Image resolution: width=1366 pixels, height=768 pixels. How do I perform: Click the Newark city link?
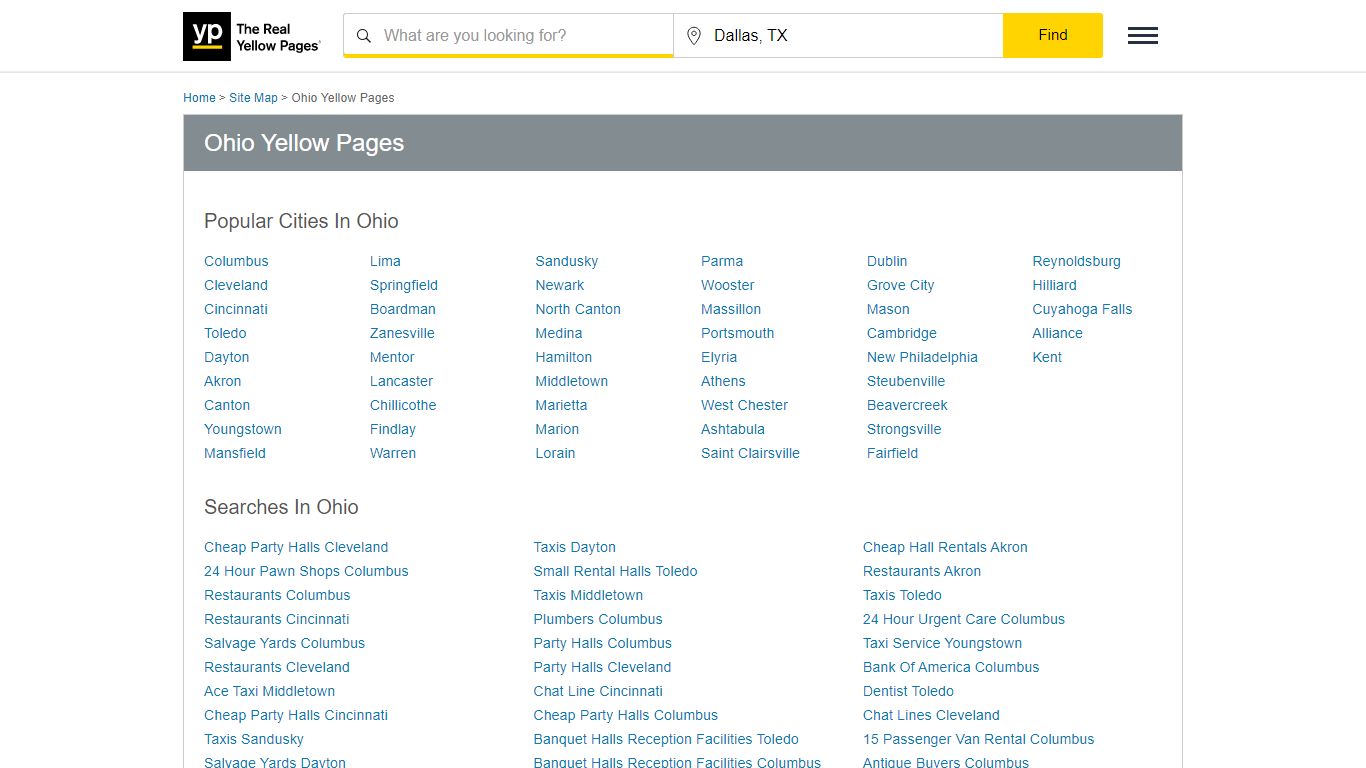(x=560, y=285)
